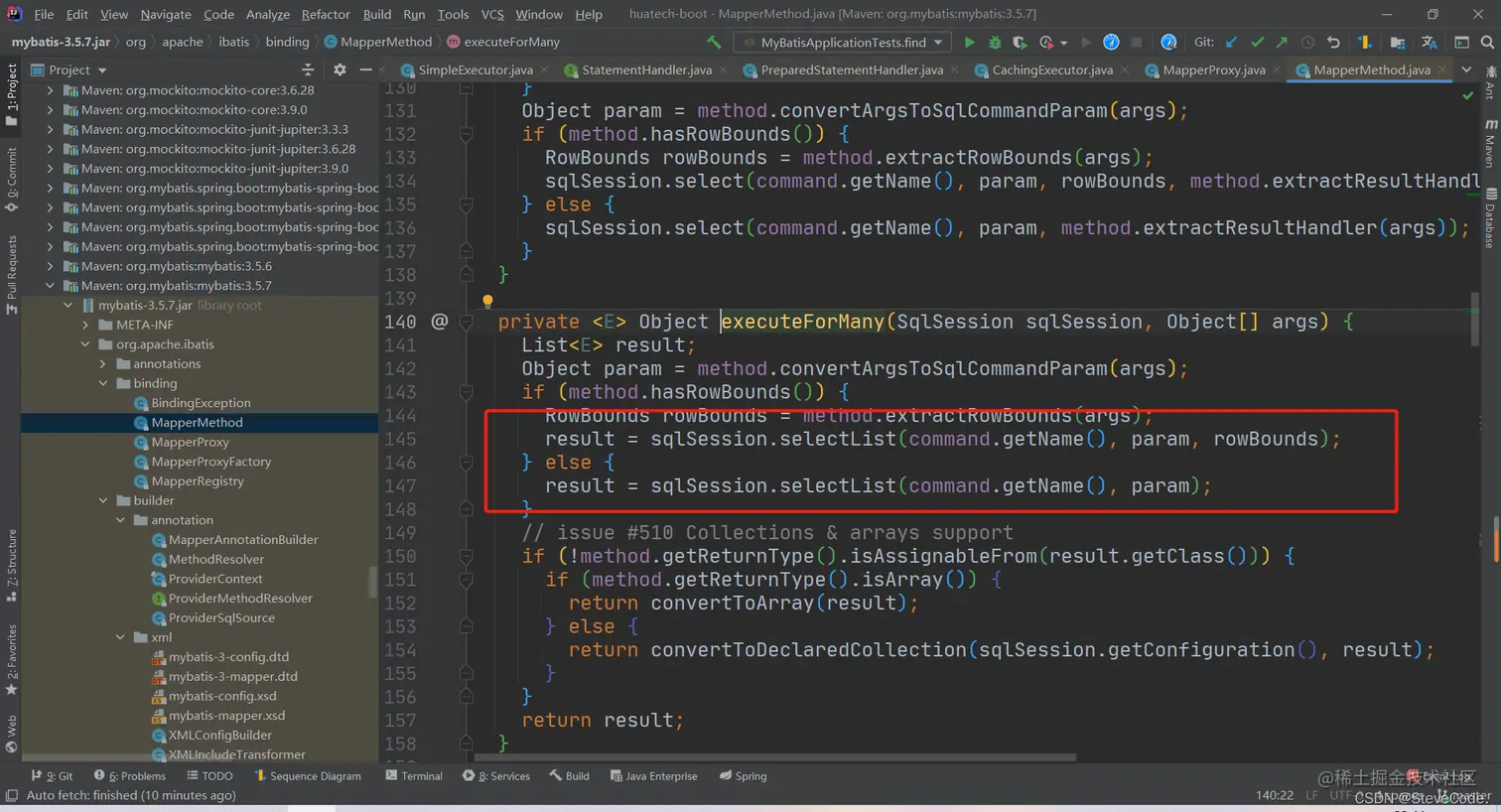
Task: Toggle the Maven side tool button
Action: (x=1490, y=143)
